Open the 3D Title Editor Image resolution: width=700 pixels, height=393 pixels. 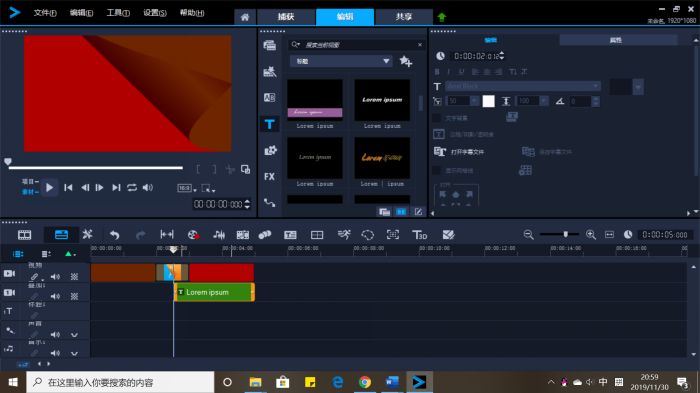[420, 235]
